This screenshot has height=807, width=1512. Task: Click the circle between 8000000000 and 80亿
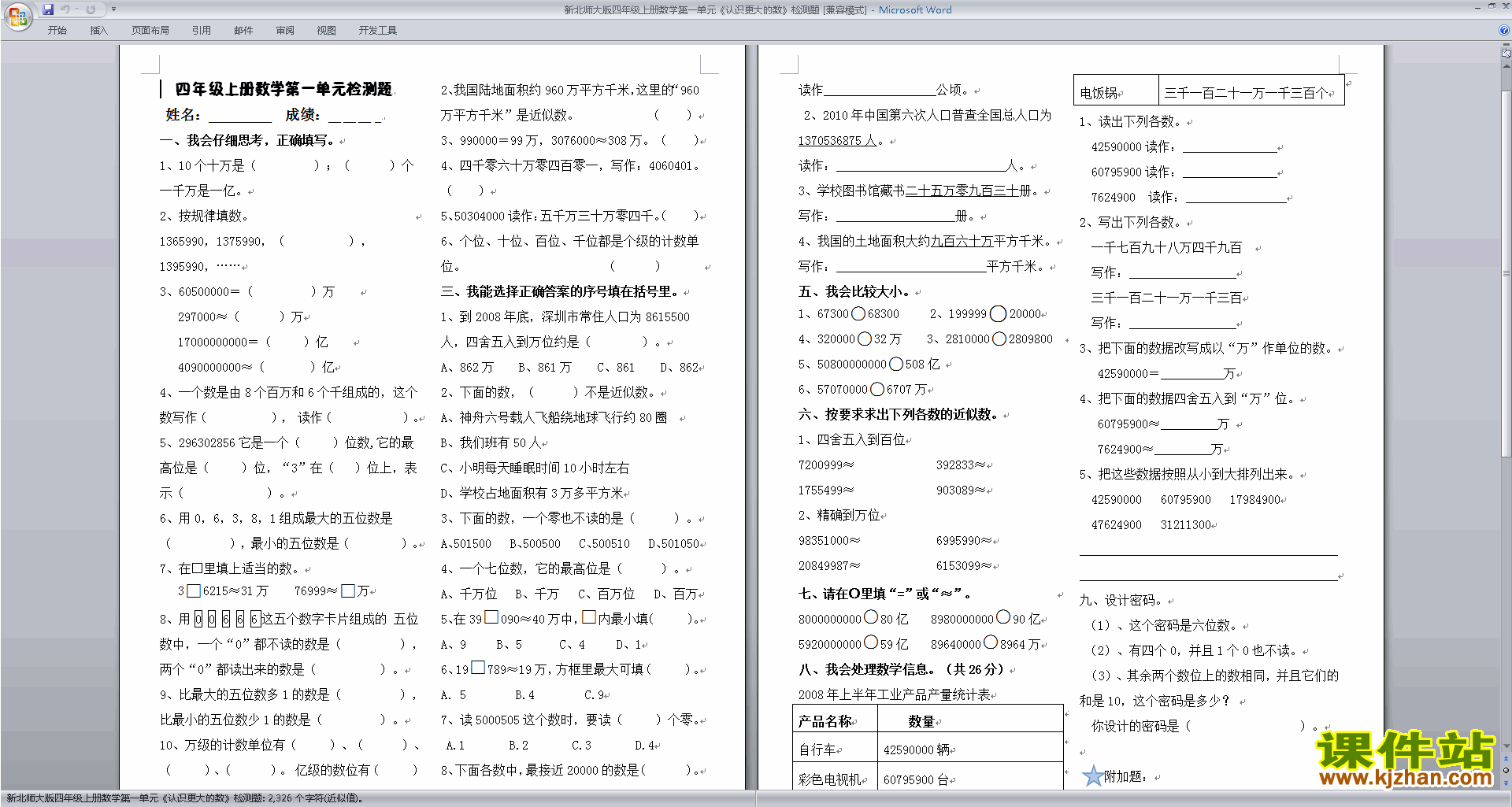coord(871,617)
